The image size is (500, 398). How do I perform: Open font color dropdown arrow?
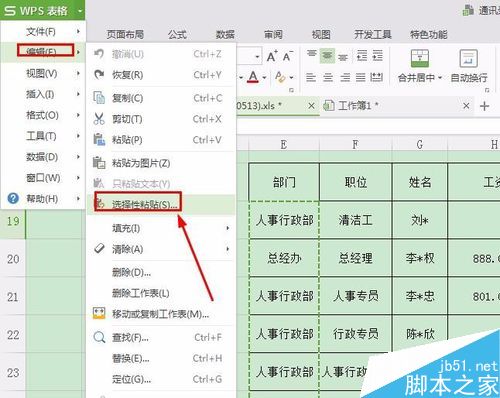(264, 78)
